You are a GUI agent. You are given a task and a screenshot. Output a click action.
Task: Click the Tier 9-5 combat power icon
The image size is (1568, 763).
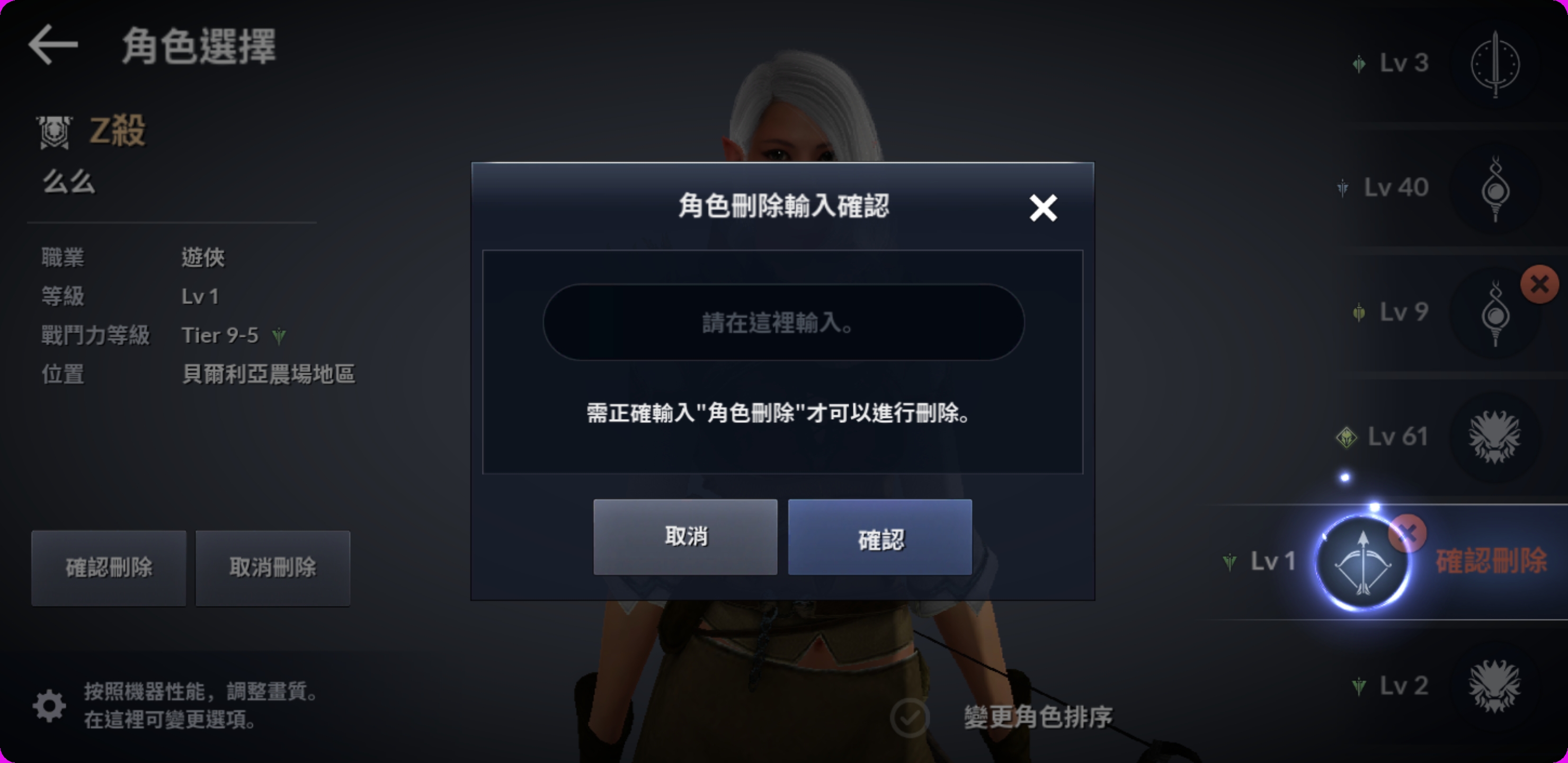point(279,335)
